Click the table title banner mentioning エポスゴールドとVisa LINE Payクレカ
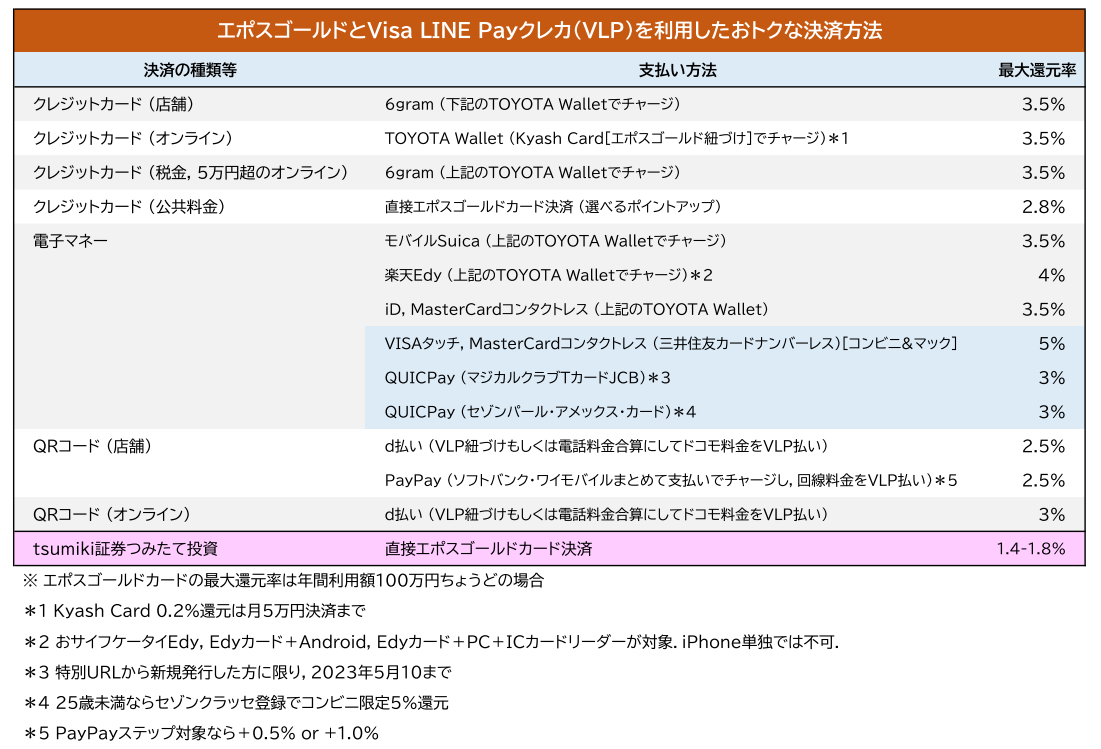 549,30
